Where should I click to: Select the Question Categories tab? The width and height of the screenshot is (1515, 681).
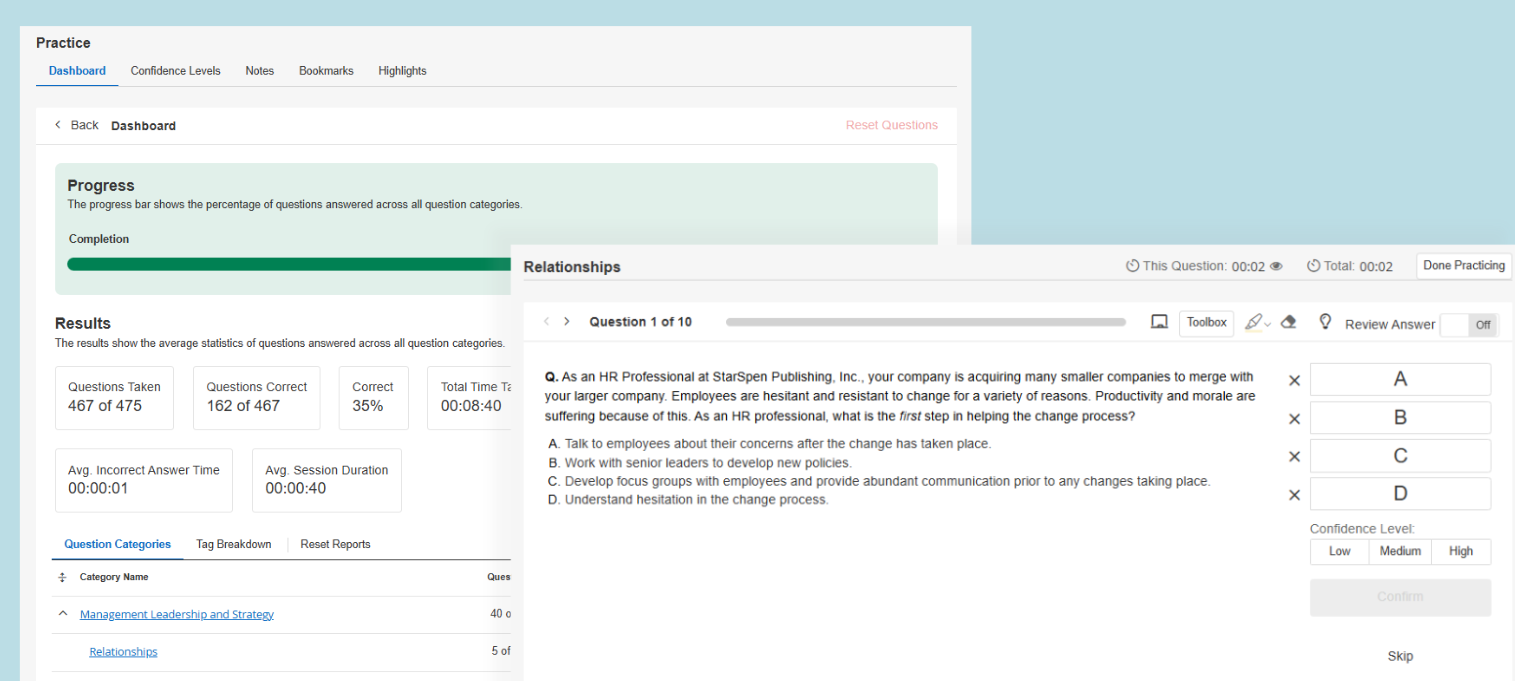[x=117, y=544]
